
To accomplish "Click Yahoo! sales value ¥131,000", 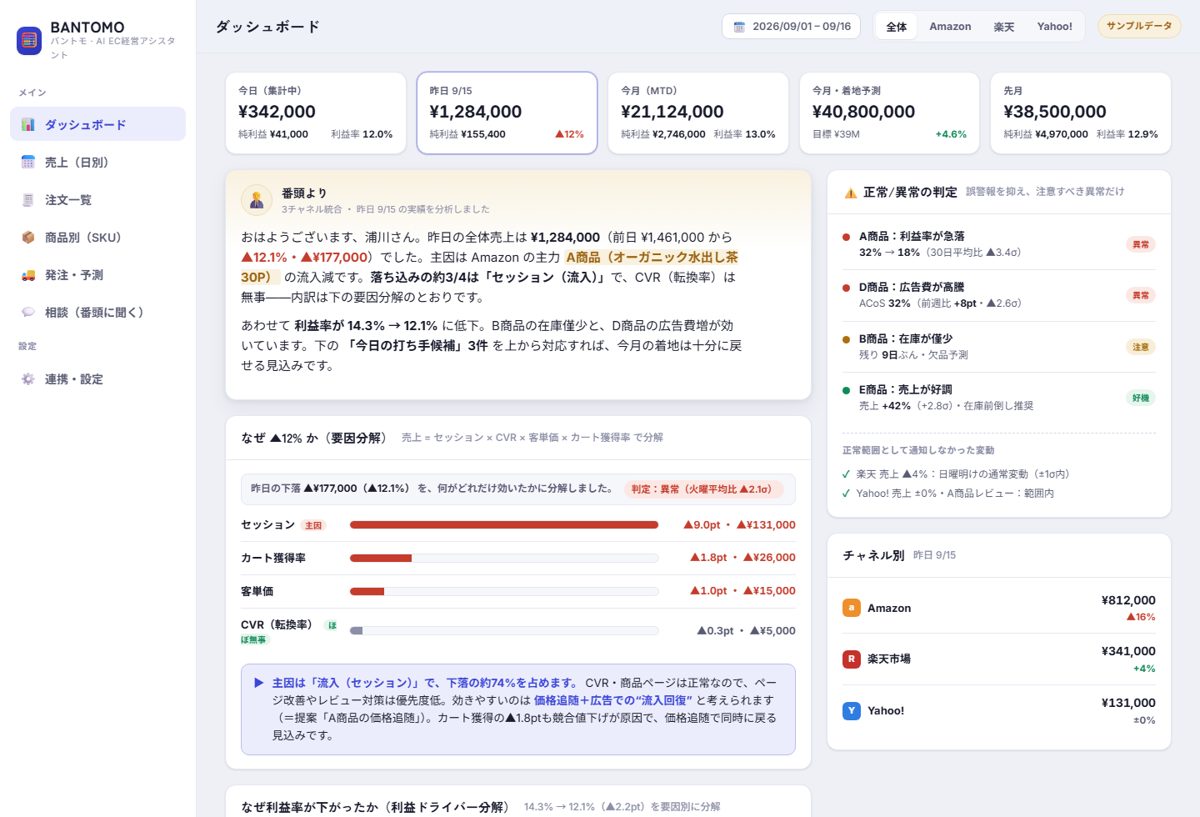I will click(x=1128, y=703).
